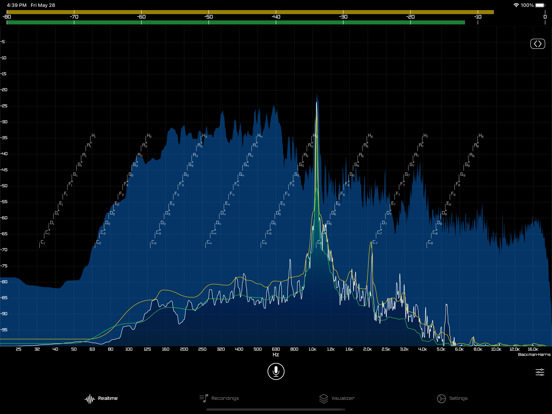The image size is (552, 414).
Task: Toggle the expand view arrows icon
Action: pos(538,44)
